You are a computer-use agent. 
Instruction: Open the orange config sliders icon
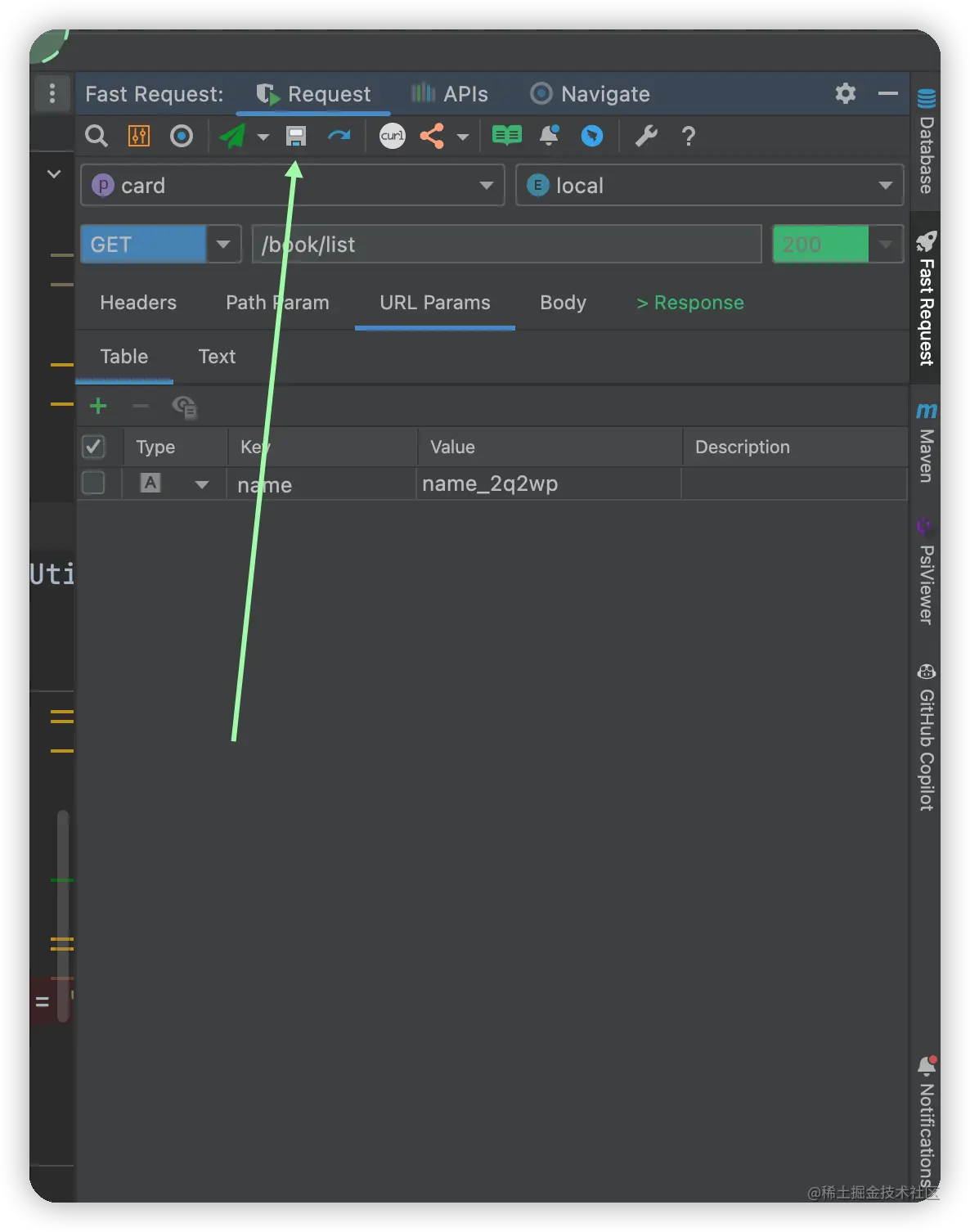[x=139, y=136]
